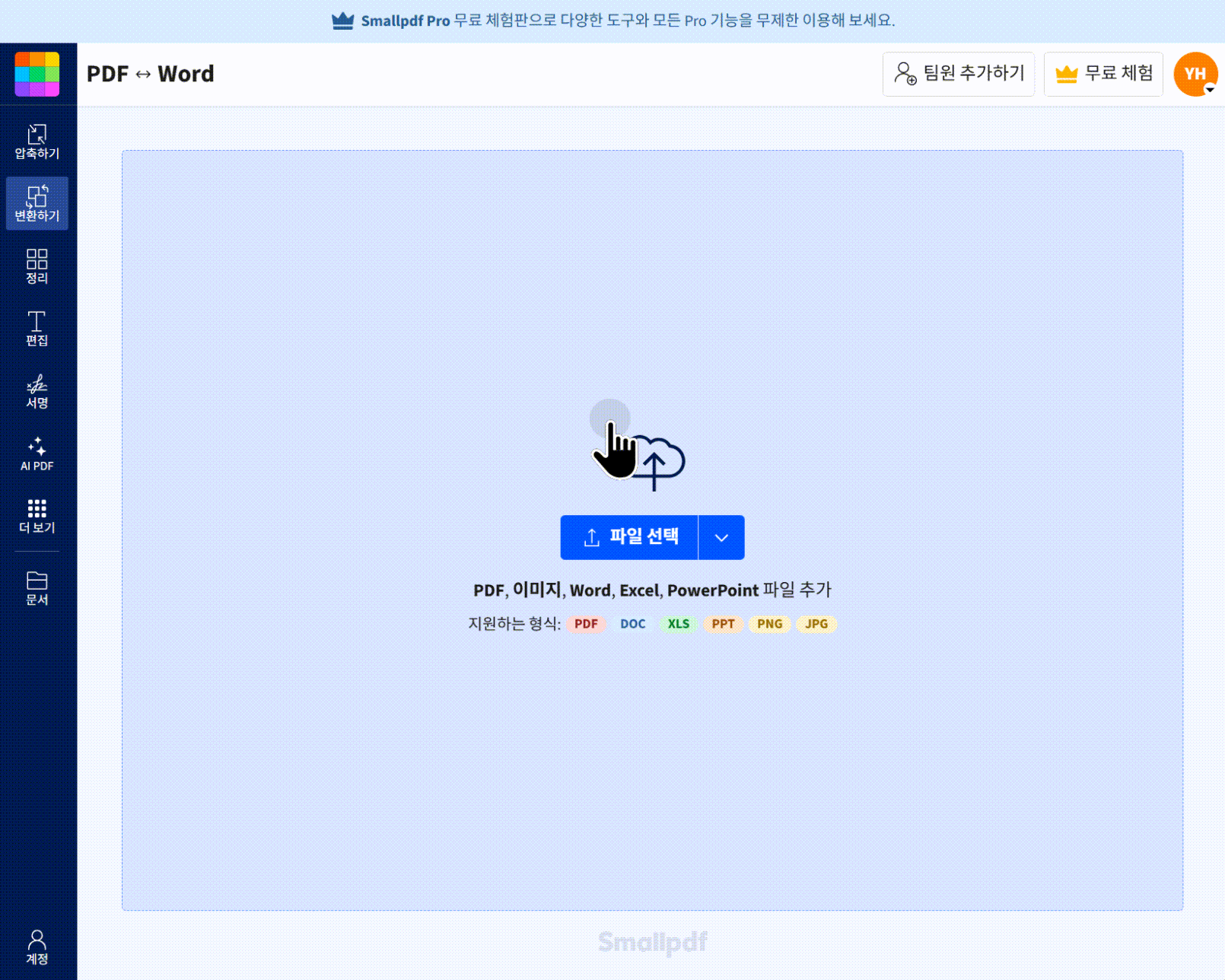
Task: Open the 계정 account page
Action: (x=37, y=947)
